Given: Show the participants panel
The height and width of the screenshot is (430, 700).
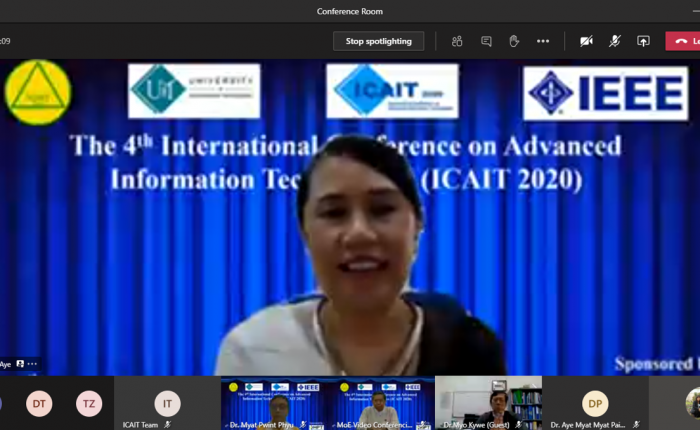Looking at the screenshot, I should tap(457, 41).
